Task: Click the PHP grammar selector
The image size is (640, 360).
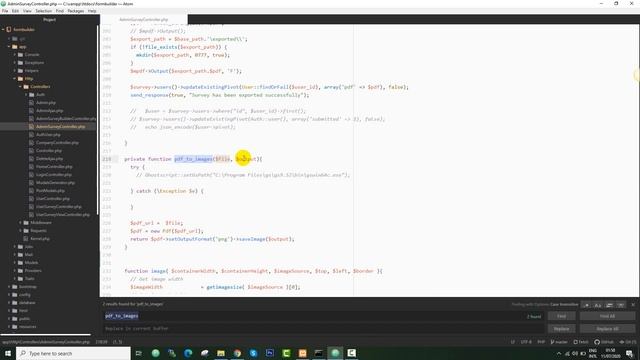Action: 541,342
